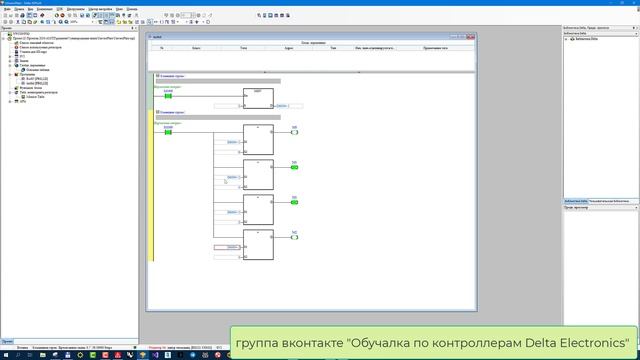Click the printer icon in the toolbar
Image resolution: width=640 pixels, height=360 pixels.
tap(22, 16)
